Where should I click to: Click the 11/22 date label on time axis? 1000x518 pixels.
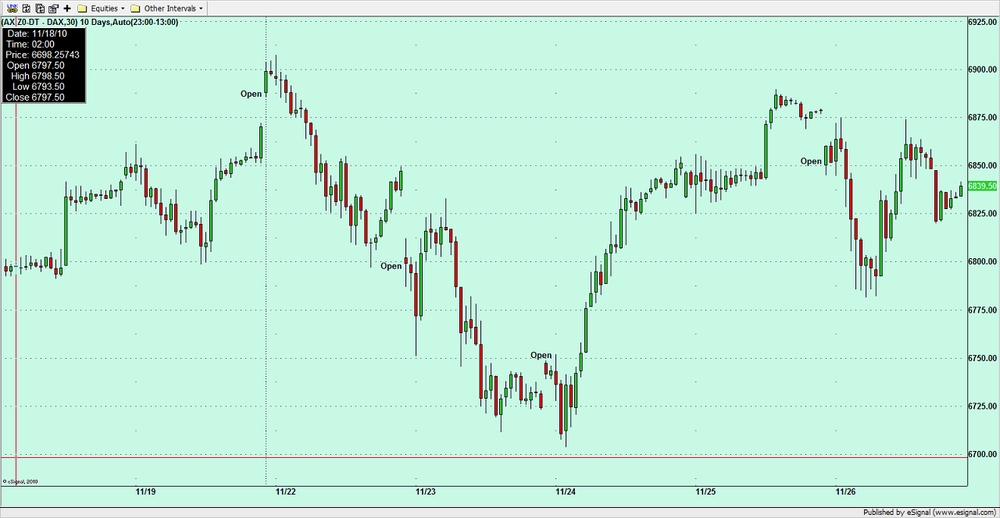click(286, 492)
